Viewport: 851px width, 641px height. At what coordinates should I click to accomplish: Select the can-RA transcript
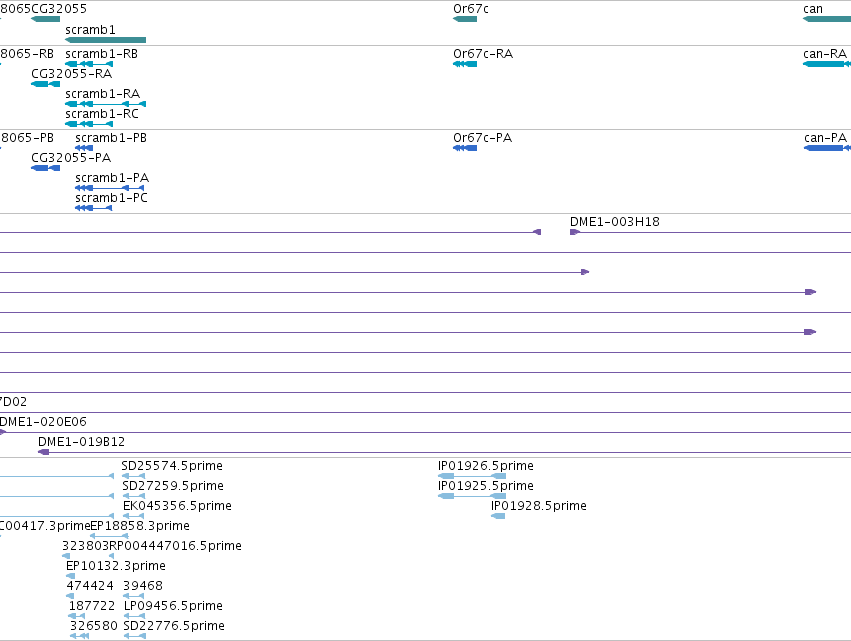click(x=827, y=64)
